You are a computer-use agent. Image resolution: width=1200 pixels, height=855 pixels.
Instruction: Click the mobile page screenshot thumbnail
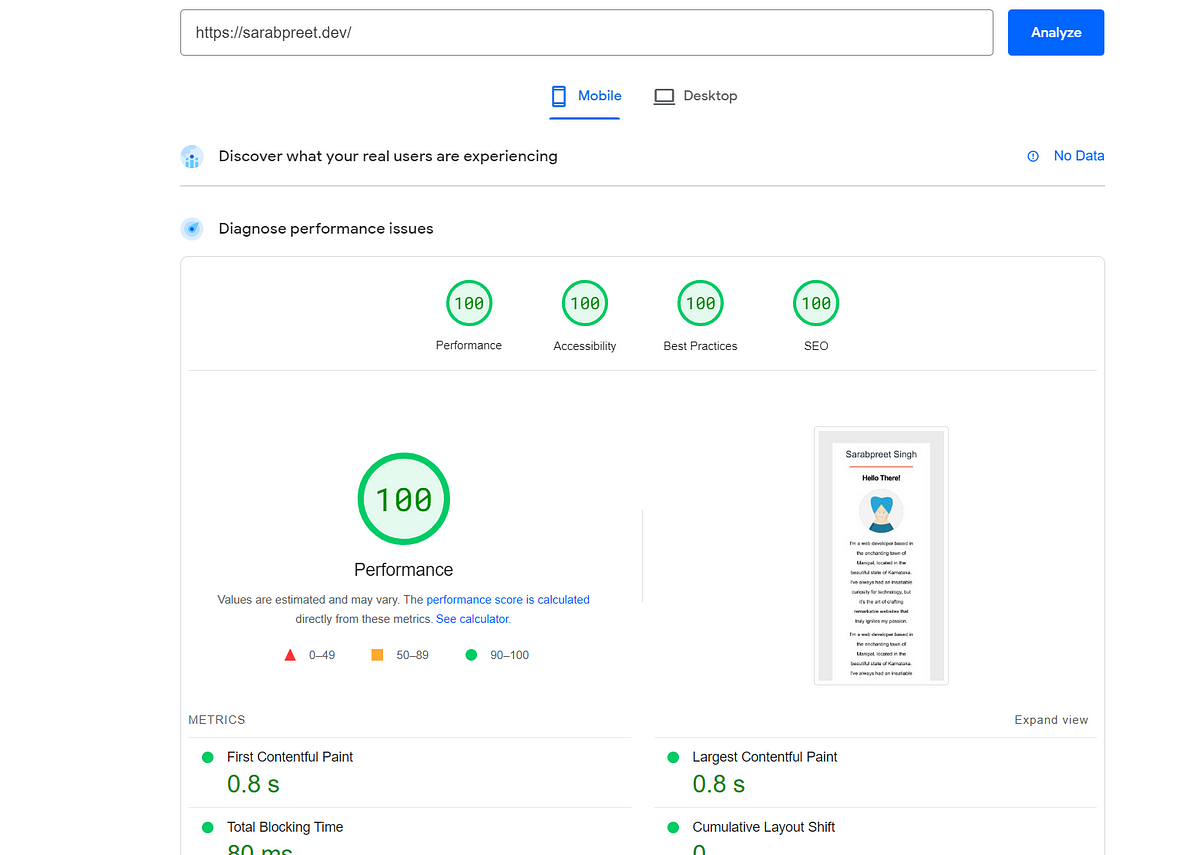pos(881,556)
